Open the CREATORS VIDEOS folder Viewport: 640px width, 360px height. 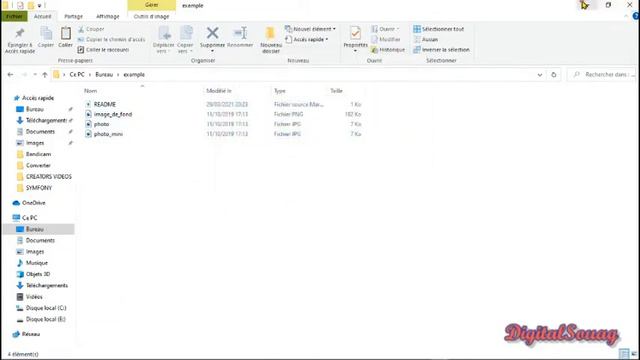click(49, 177)
